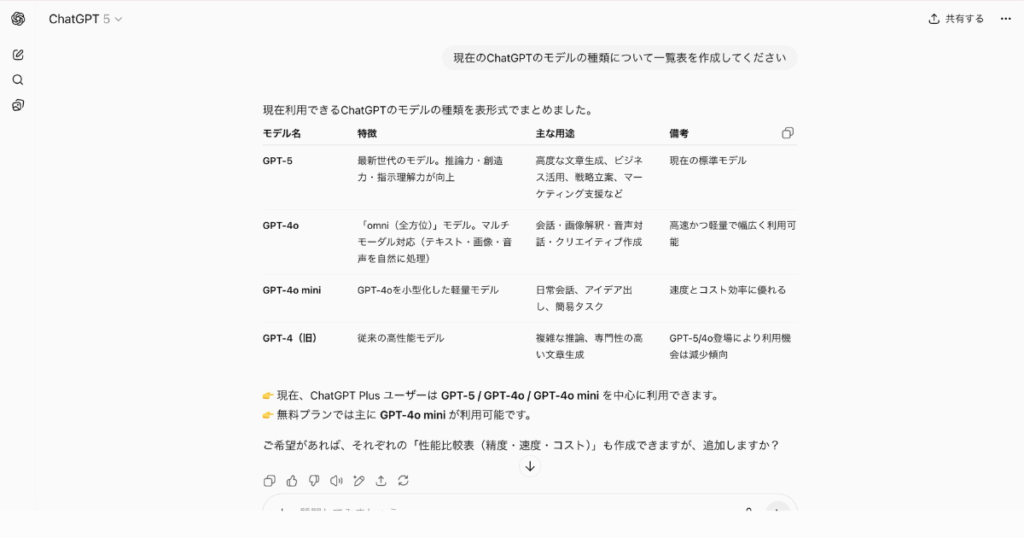1024x538 pixels.
Task: Click GPT-4oを小型化した軽量モデル cell
Action: click(x=428, y=290)
